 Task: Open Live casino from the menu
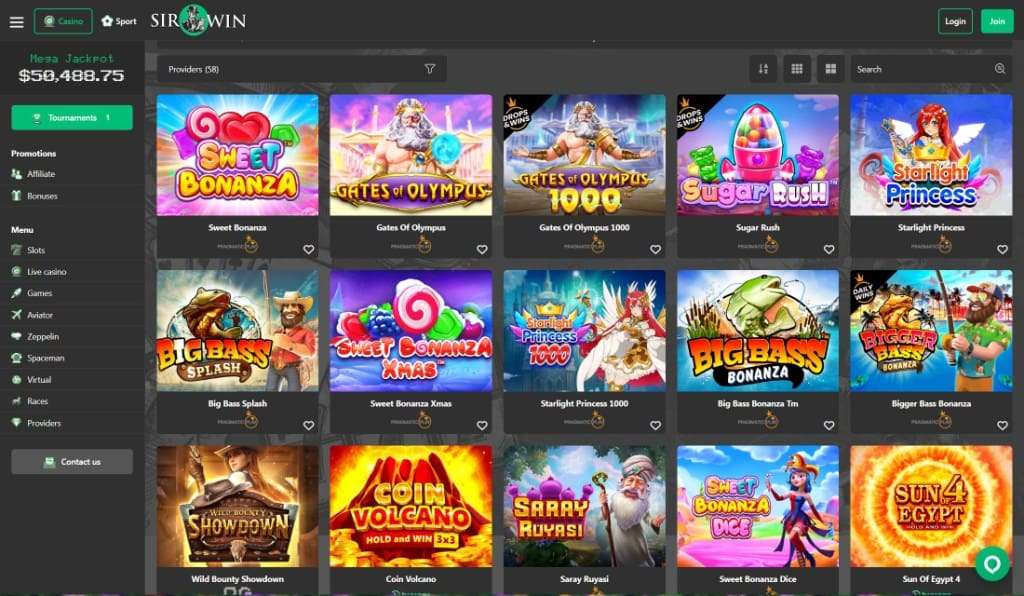click(46, 272)
